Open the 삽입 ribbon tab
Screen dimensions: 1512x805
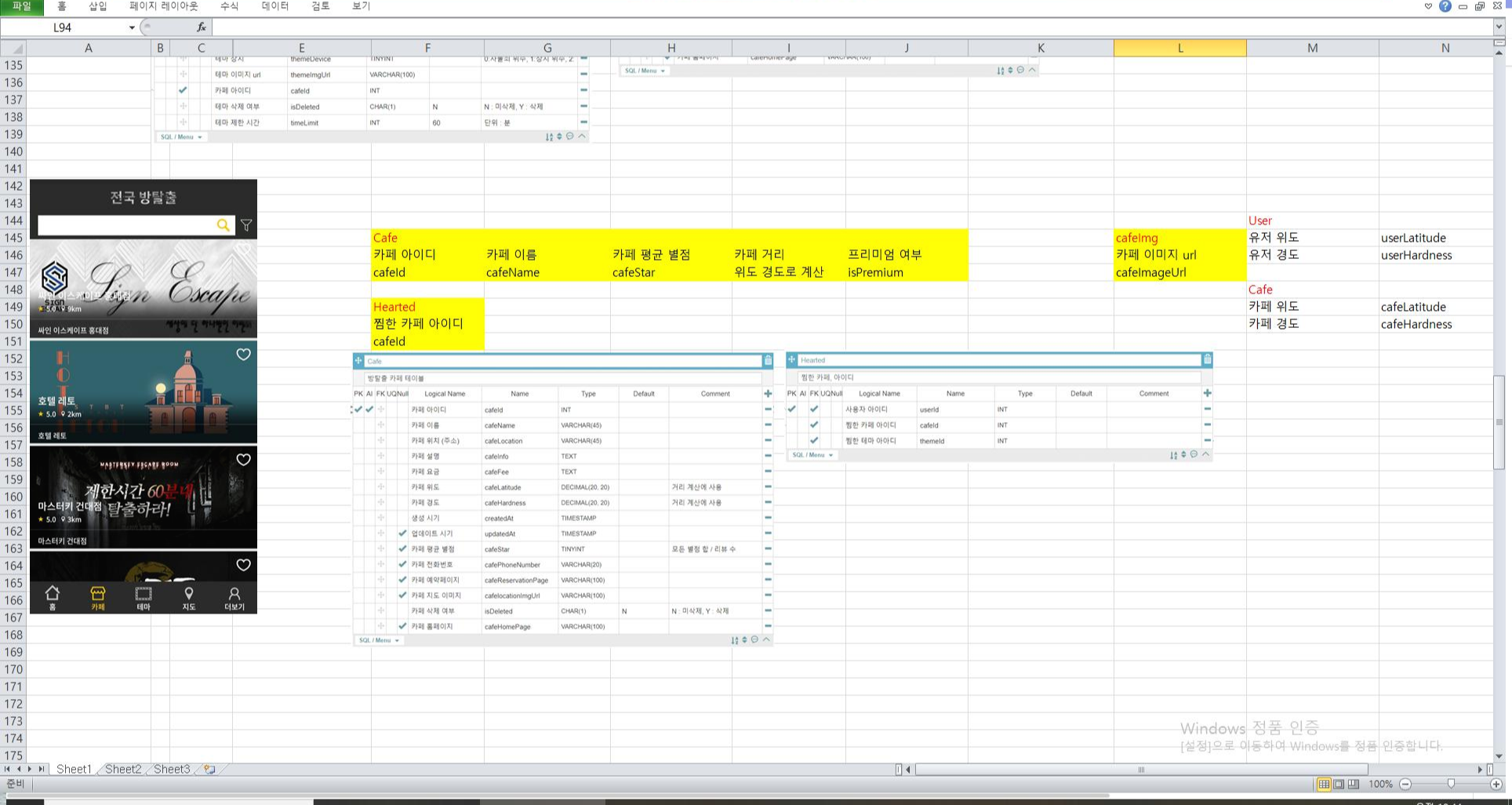click(x=97, y=6)
